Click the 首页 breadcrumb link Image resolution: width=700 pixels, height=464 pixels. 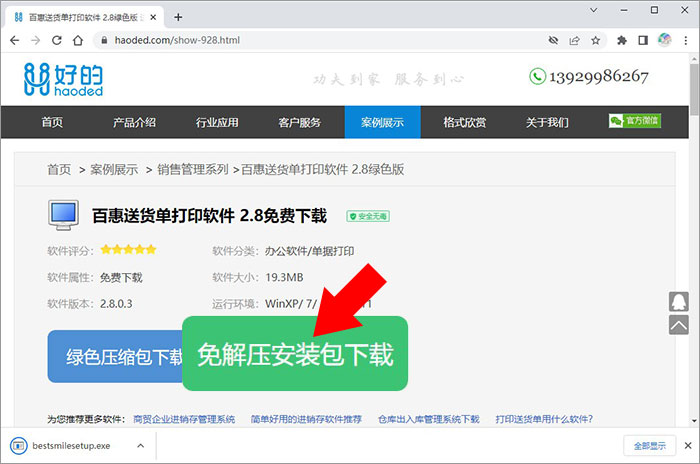pyautogui.click(x=59, y=170)
